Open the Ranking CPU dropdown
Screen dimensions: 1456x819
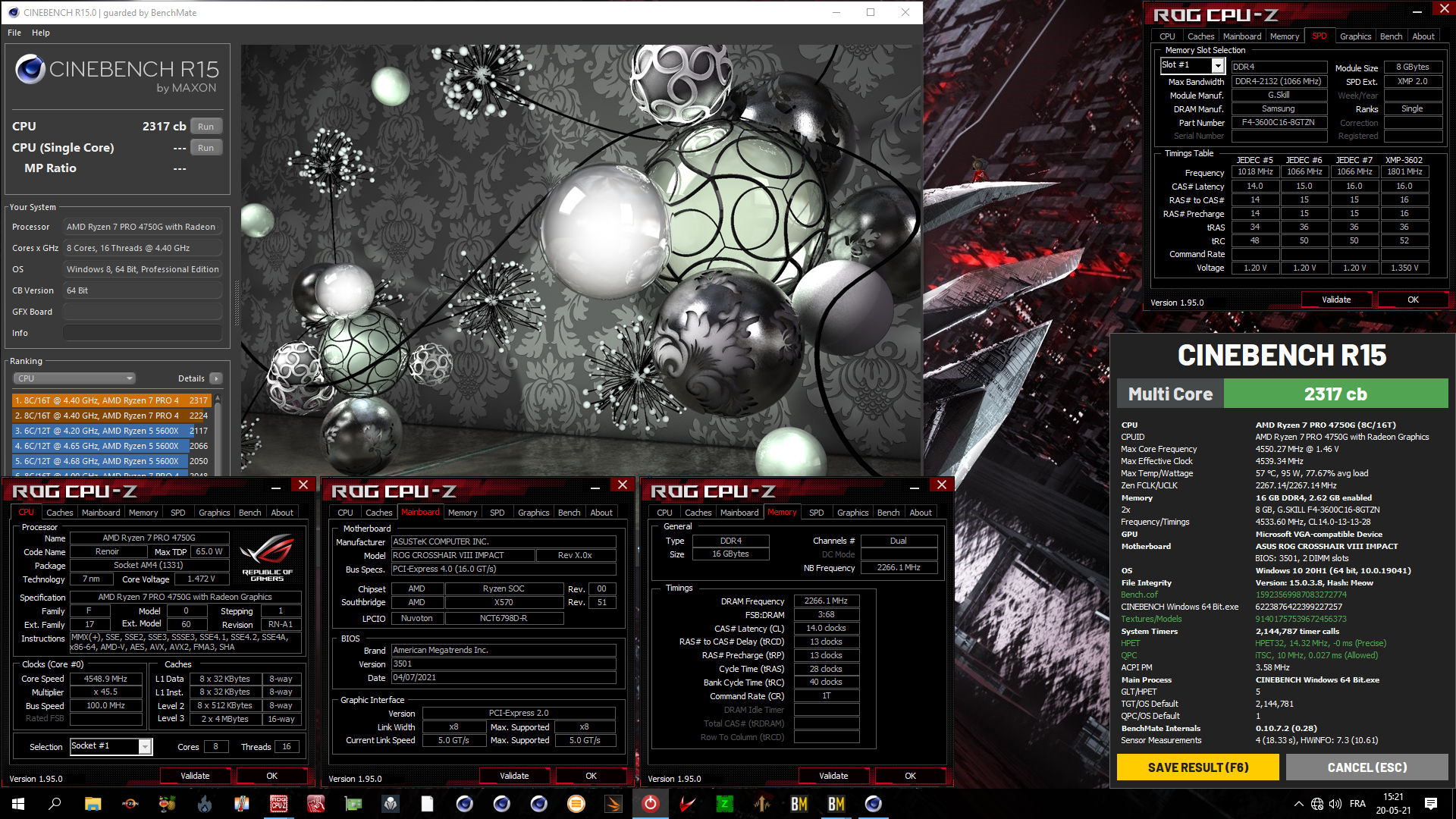point(74,378)
